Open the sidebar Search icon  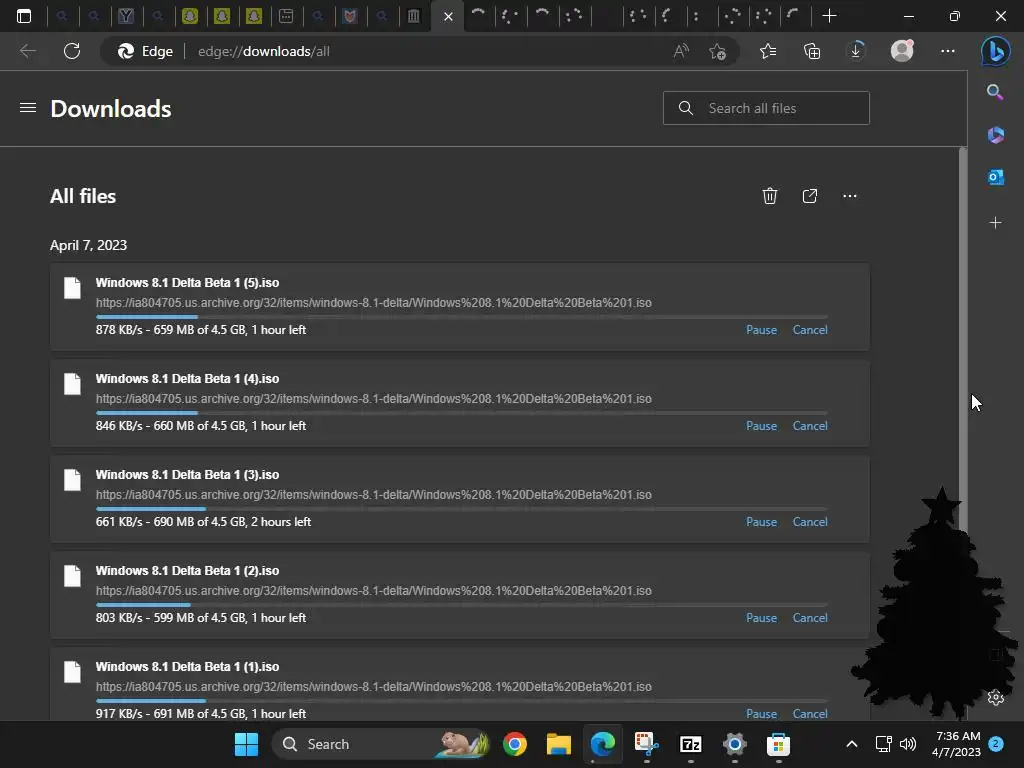995,92
